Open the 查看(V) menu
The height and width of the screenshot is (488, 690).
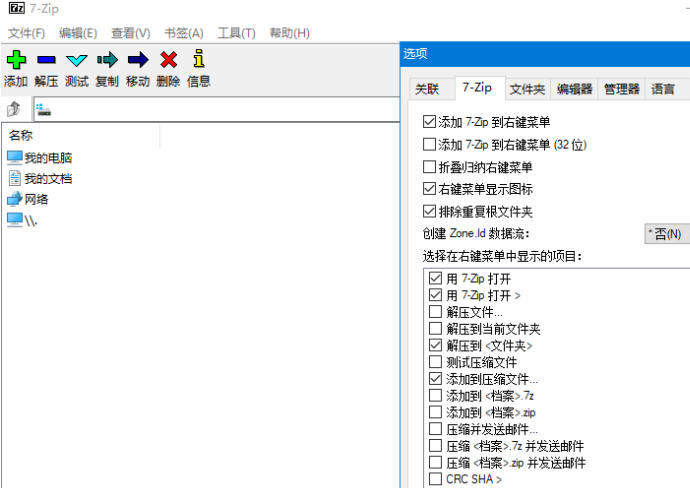pos(131,33)
